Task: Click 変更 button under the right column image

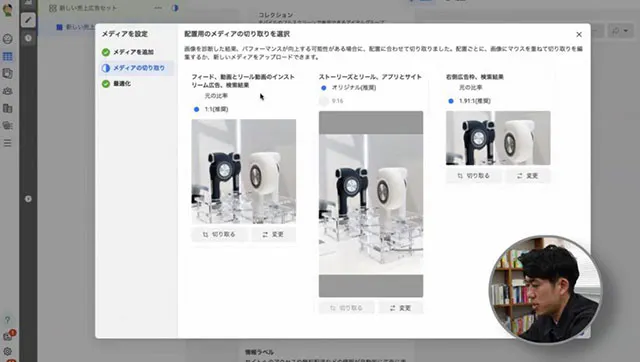Action: [x=527, y=176]
